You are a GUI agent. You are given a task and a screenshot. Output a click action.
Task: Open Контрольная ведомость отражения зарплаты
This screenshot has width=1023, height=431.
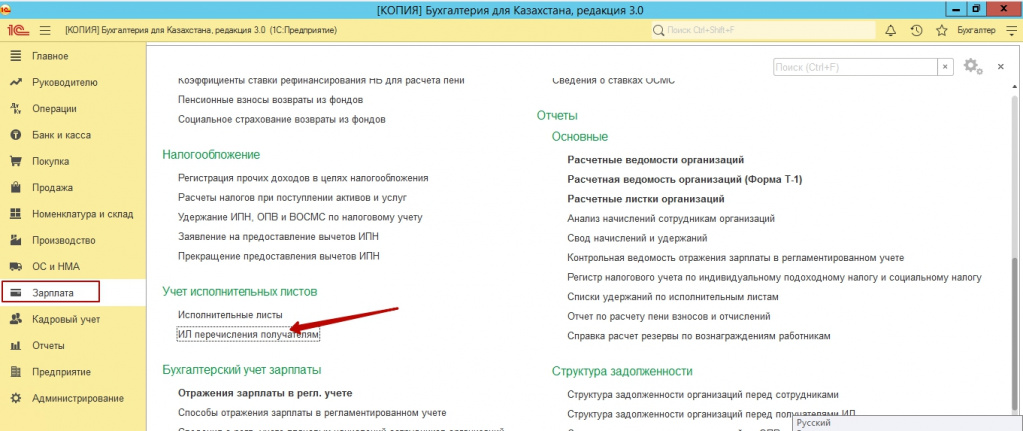tap(736, 258)
